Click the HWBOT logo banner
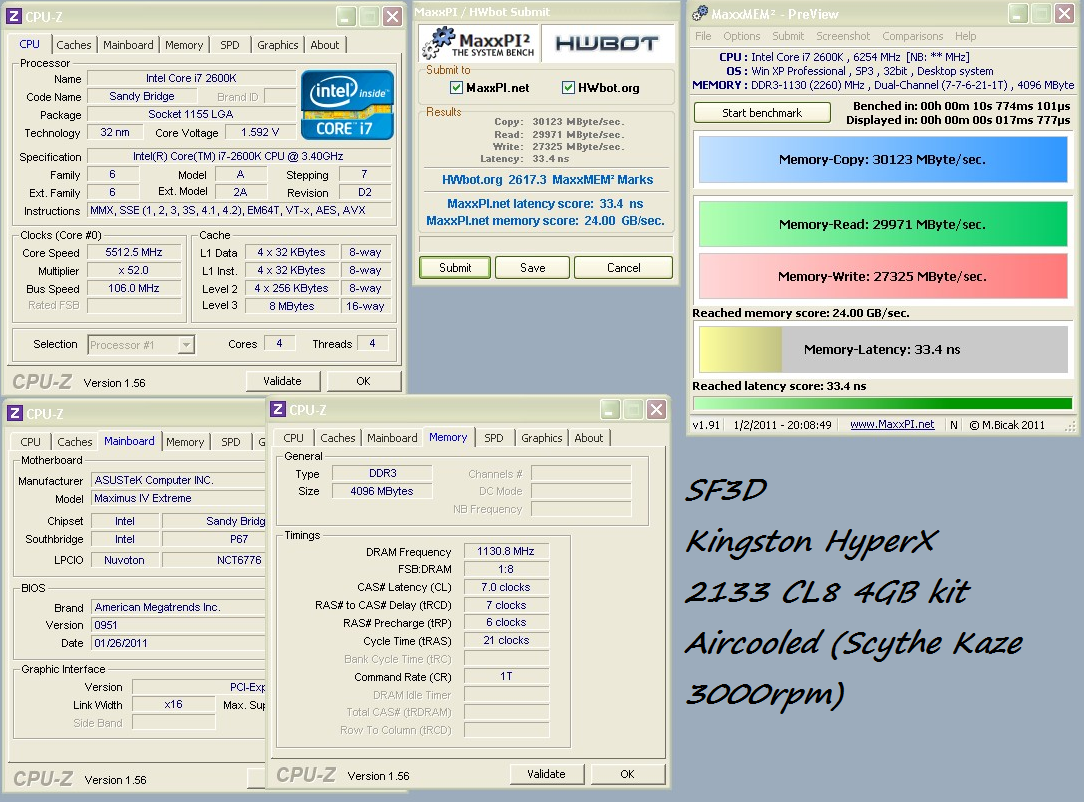The width and height of the screenshot is (1084, 802). click(606, 44)
